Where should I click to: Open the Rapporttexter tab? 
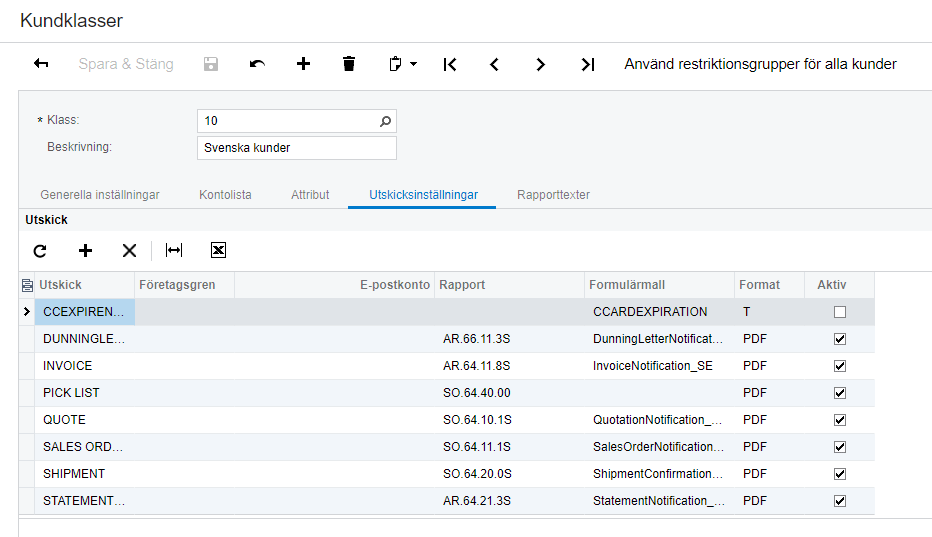pyautogui.click(x=553, y=195)
